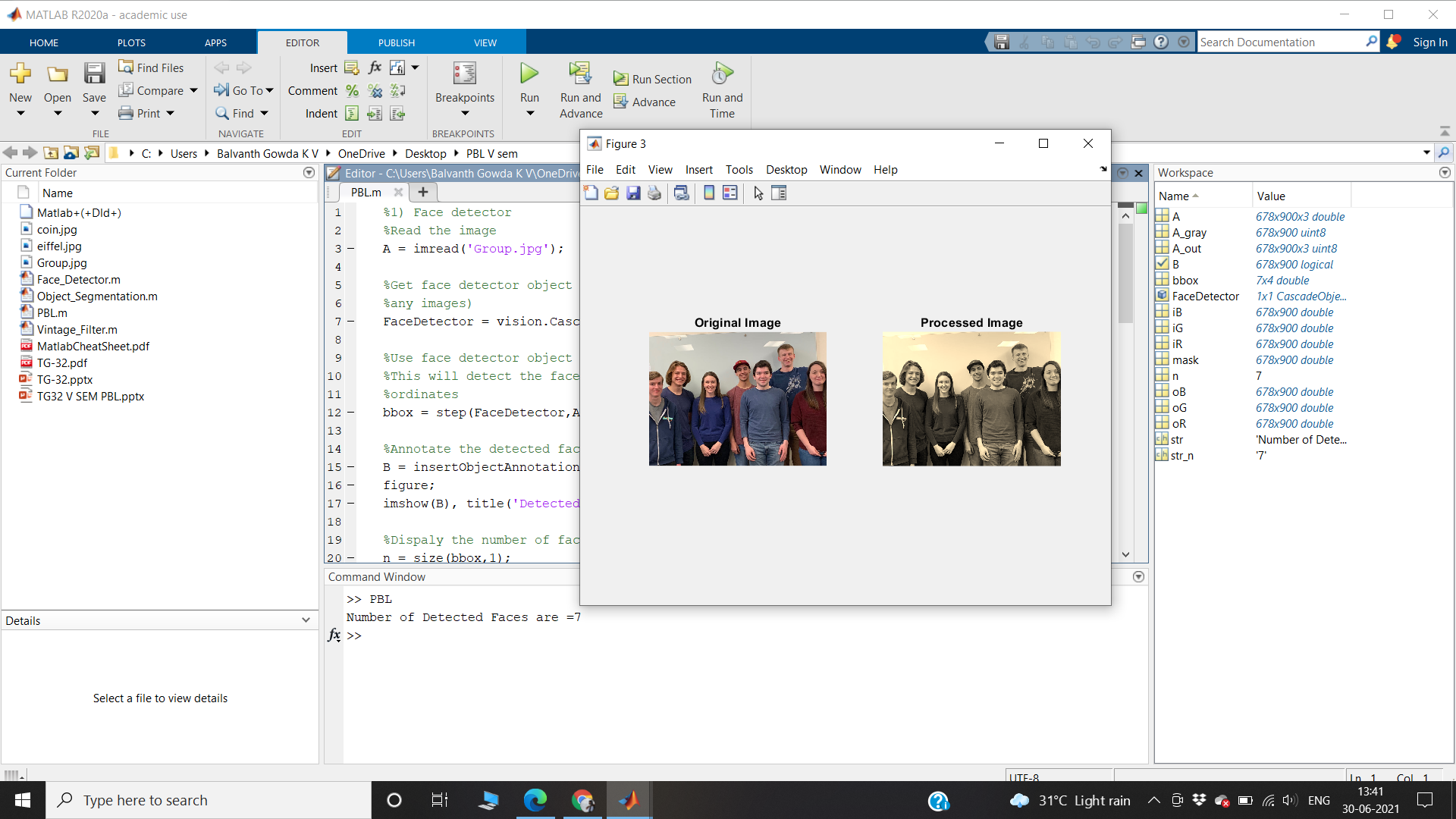Select the fx insert function icon
This screenshot has height=819, width=1456.
[375, 67]
